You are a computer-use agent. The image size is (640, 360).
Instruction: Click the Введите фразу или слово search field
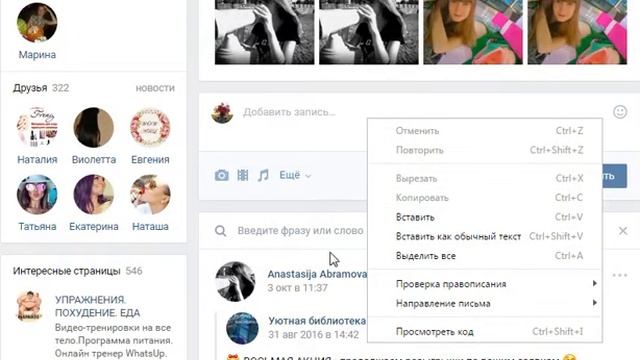pyautogui.click(x=300, y=231)
